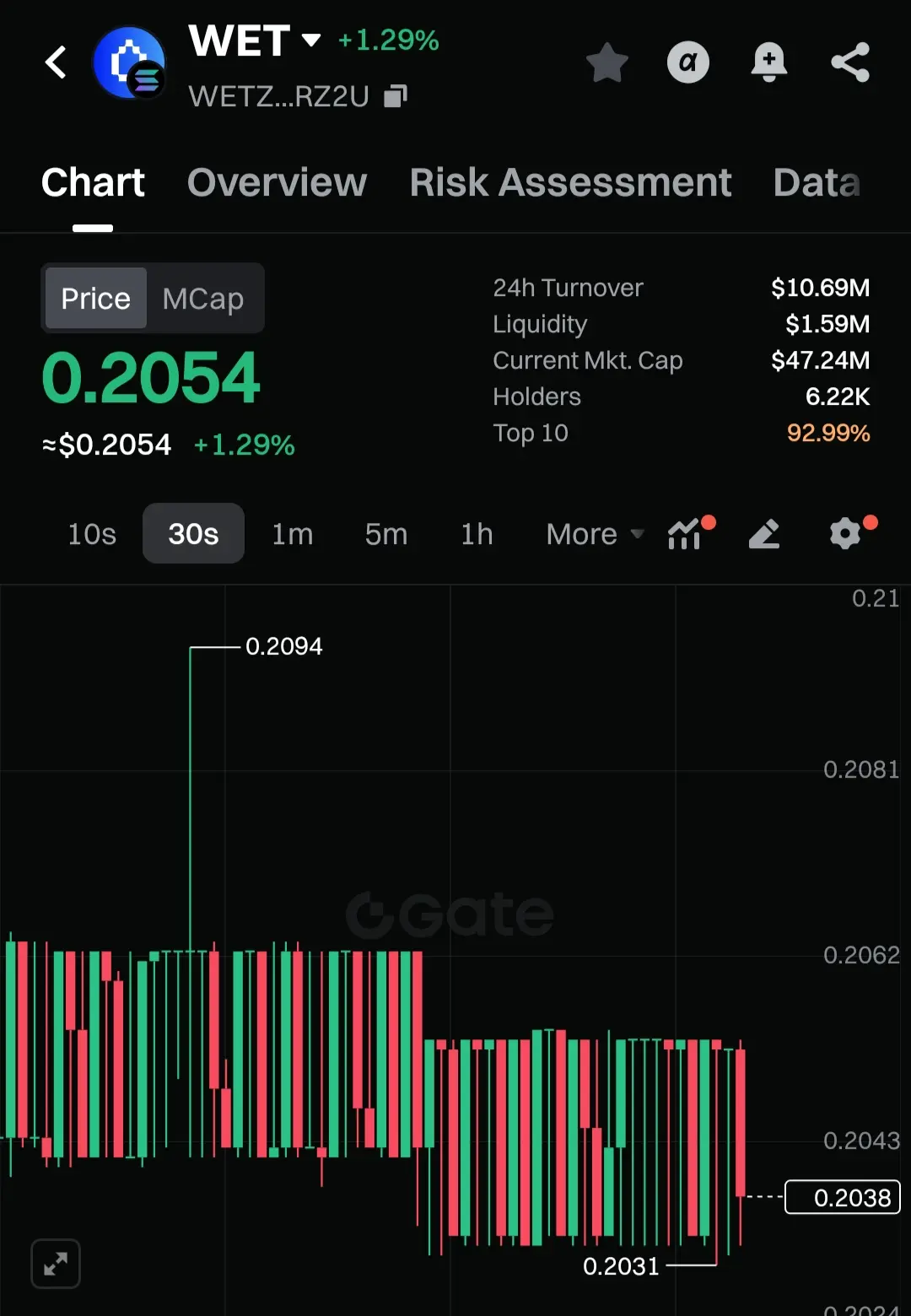Tap the WET token logo icon
The width and height of the screenshot is (911, 1316).
click(129, 62)
